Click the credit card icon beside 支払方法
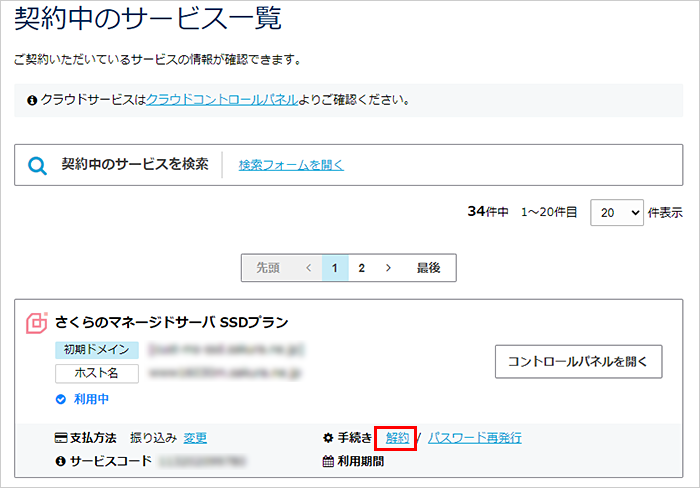The height and width of the screenshot is (488, 700). pos(60,438)
